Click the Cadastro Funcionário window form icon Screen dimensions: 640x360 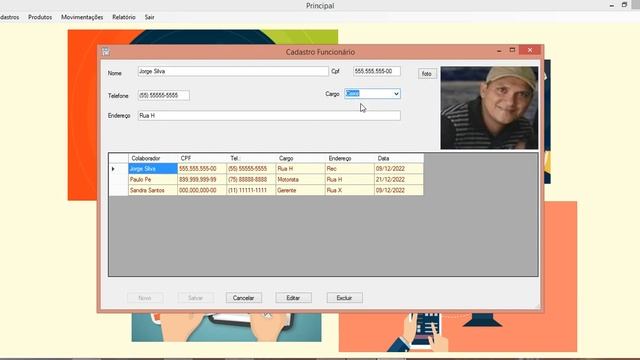pos(106,51)
